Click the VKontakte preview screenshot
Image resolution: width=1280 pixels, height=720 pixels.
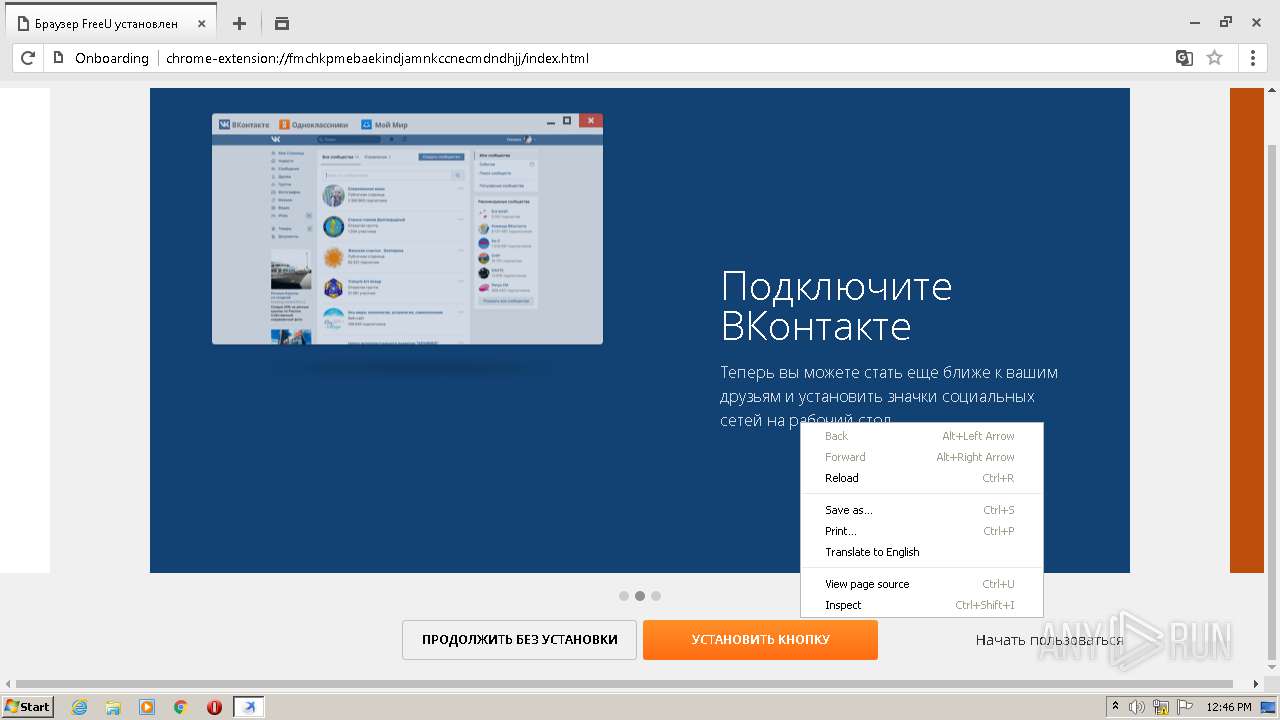point(407,229)
